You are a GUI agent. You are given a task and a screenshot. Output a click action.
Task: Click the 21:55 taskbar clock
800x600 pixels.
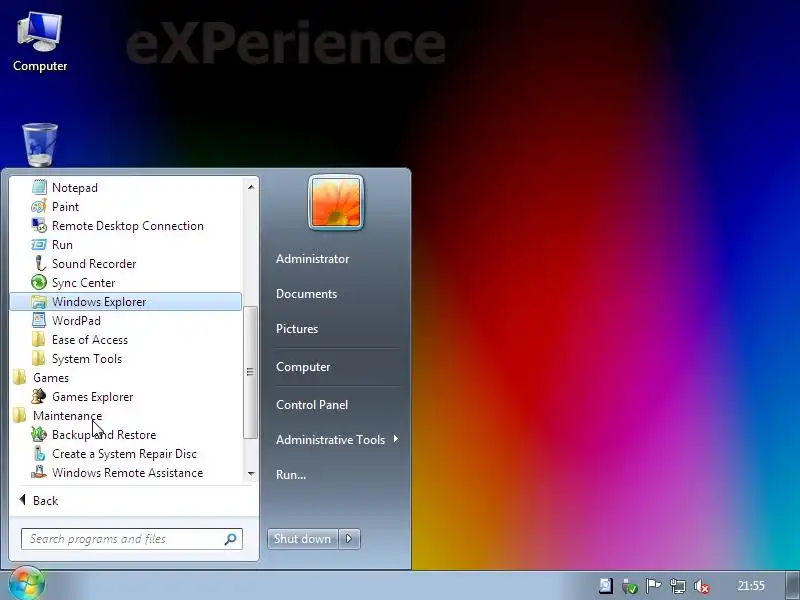pyautogui.click(x=751, y=586)
